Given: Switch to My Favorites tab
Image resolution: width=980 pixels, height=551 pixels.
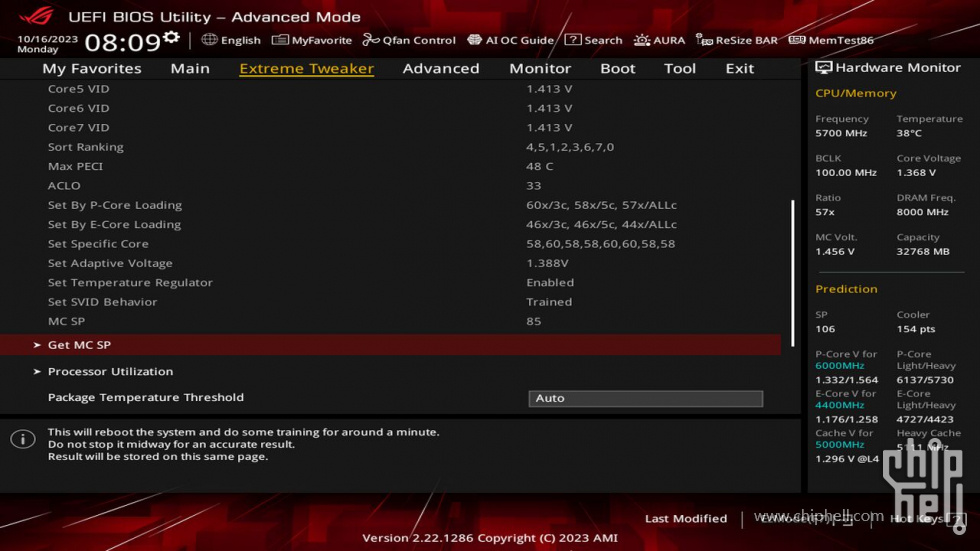Looking at the screenshot, I should coord(92,68).
